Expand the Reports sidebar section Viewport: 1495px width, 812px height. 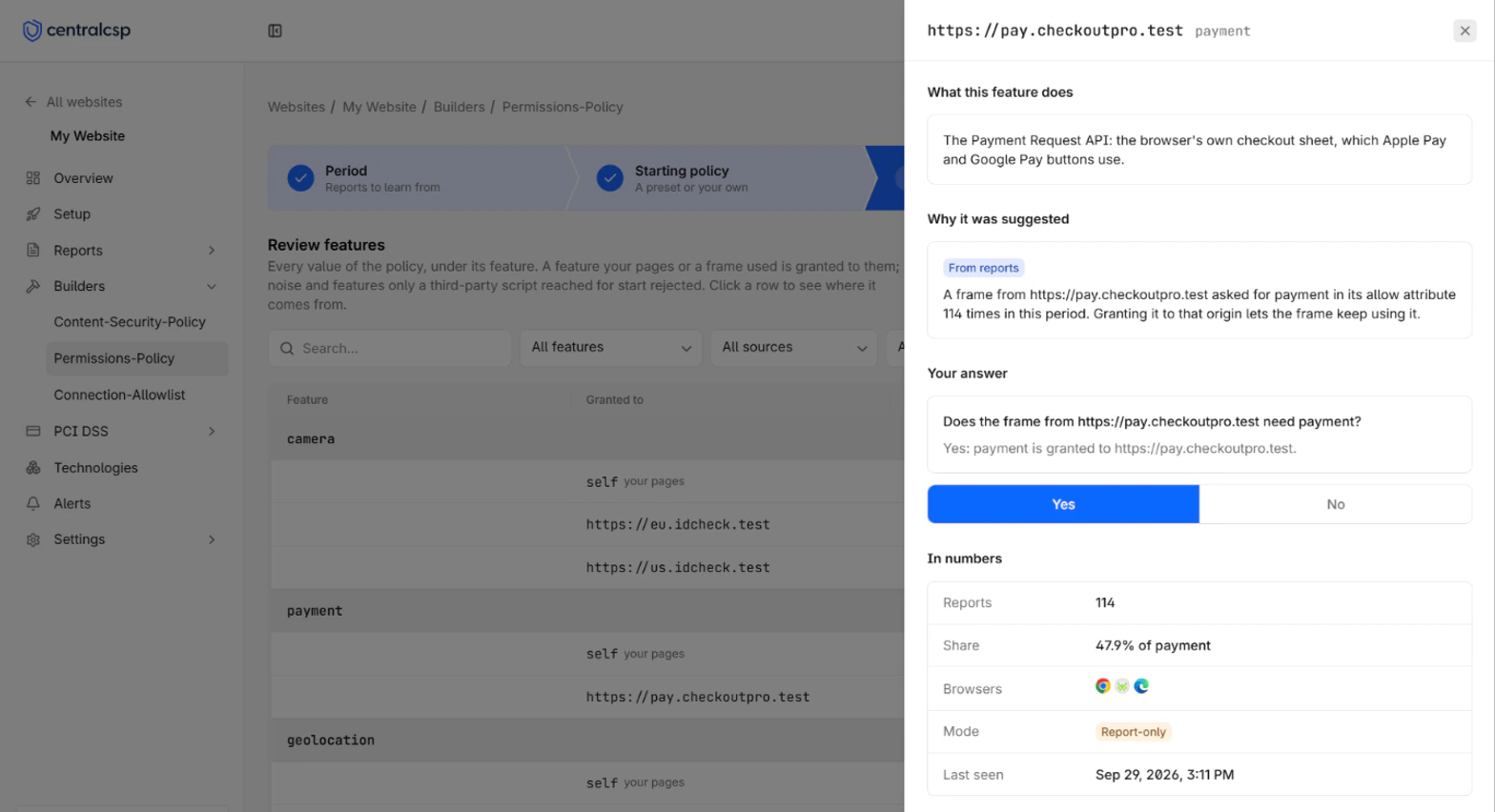[212, 251]
